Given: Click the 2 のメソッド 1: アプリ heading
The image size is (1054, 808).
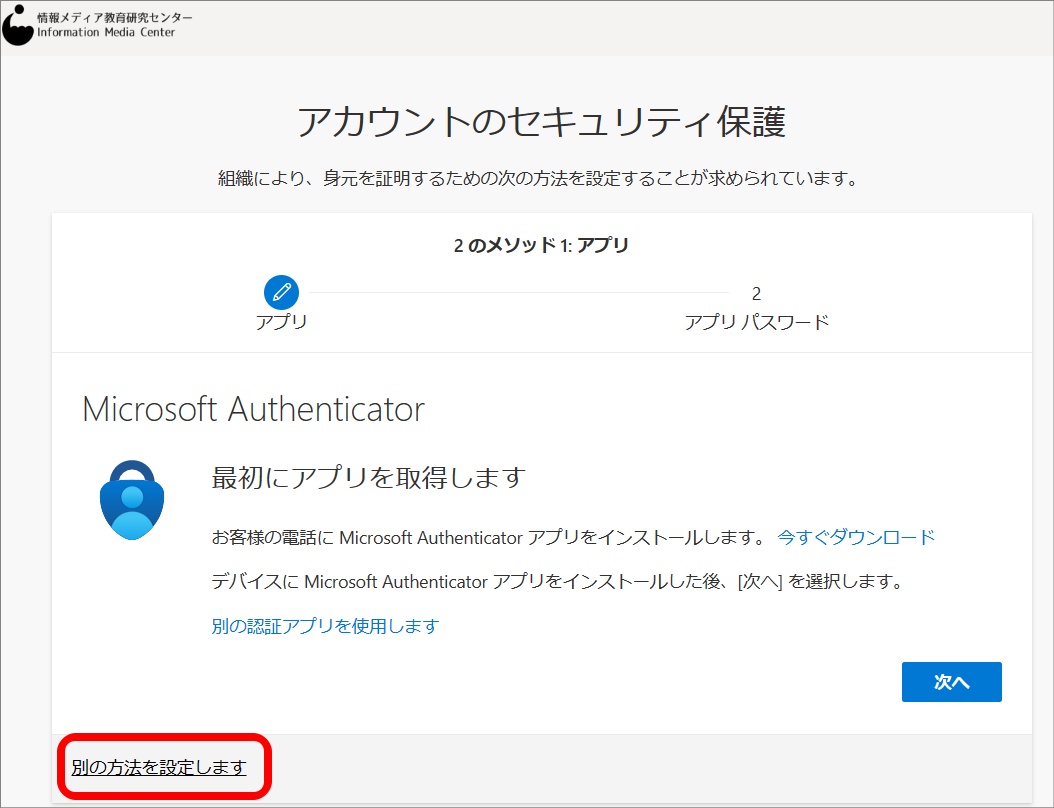Looking at the screenshot, I should pyautogui.click(x=541, y=245).
